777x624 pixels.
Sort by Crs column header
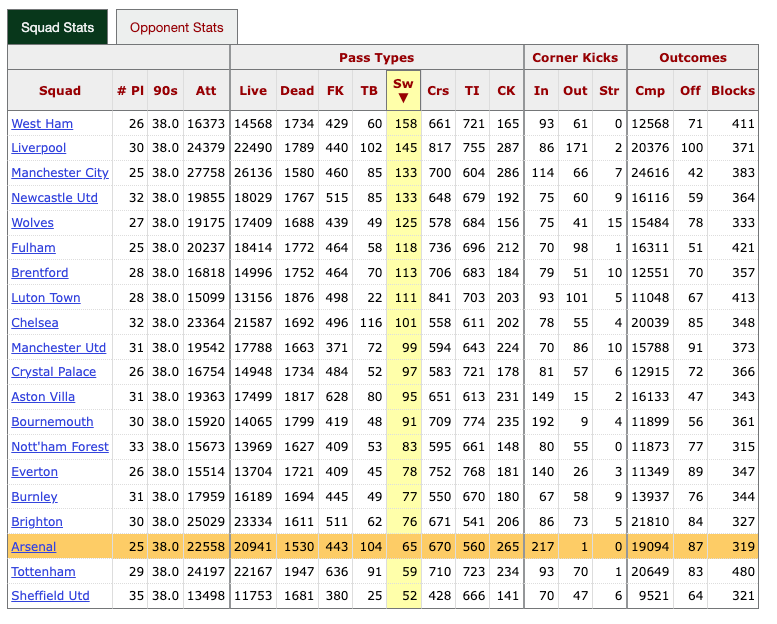pos(438,91)
